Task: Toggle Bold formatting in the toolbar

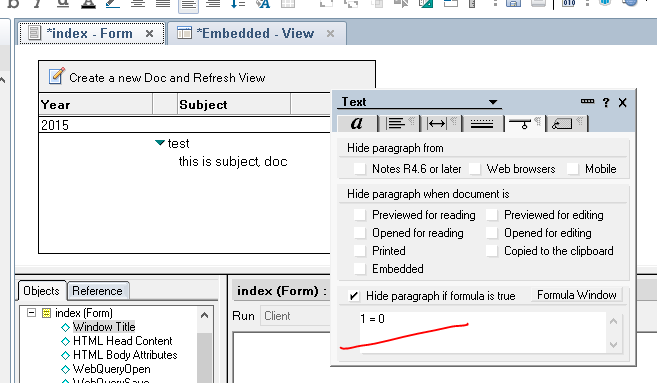Action: pyautogui.click(x=13, y=3)
